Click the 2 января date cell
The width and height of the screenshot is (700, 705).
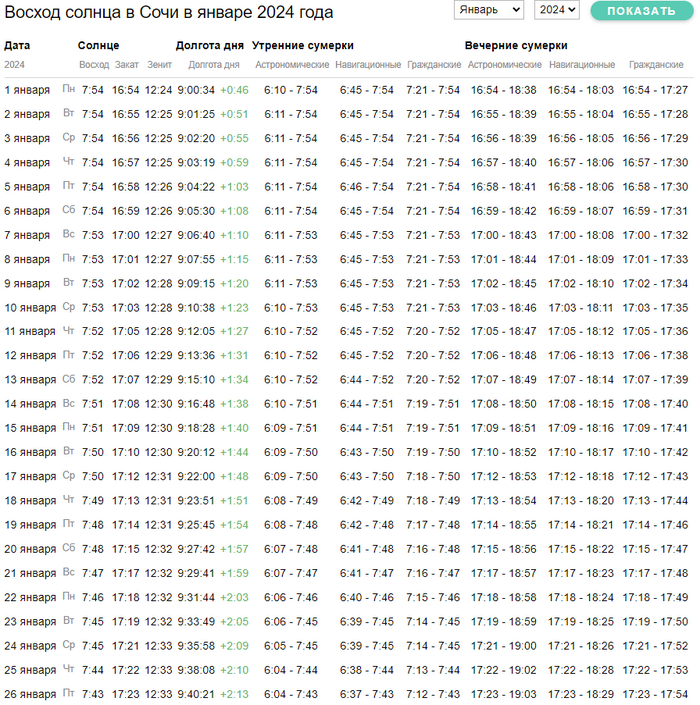pos(27,114)
